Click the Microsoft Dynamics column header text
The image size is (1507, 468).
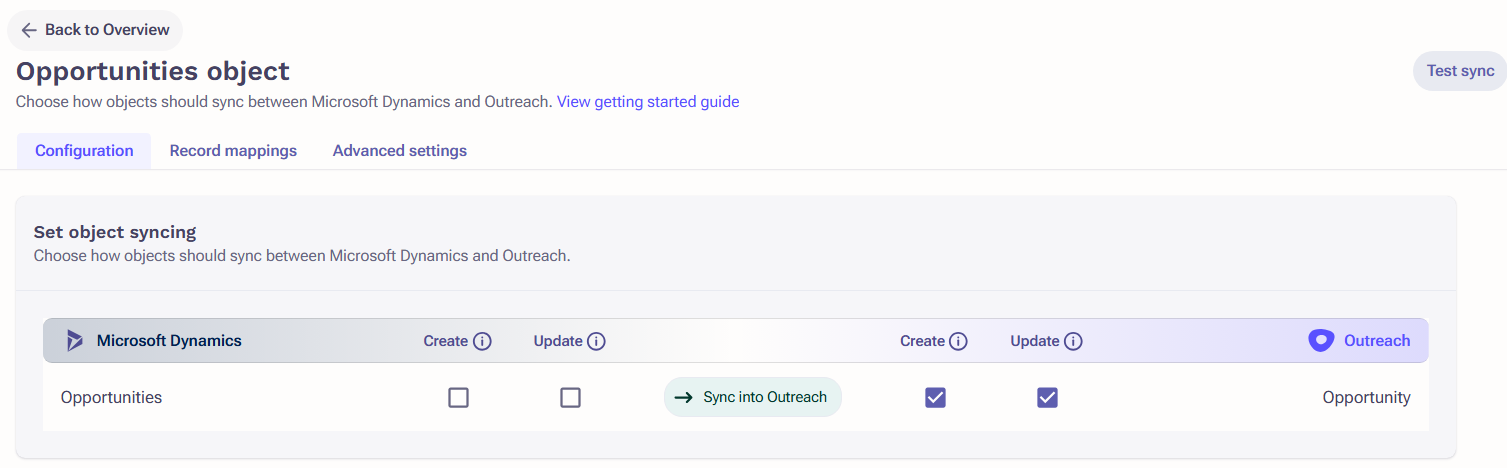click(x=169, y=341)
